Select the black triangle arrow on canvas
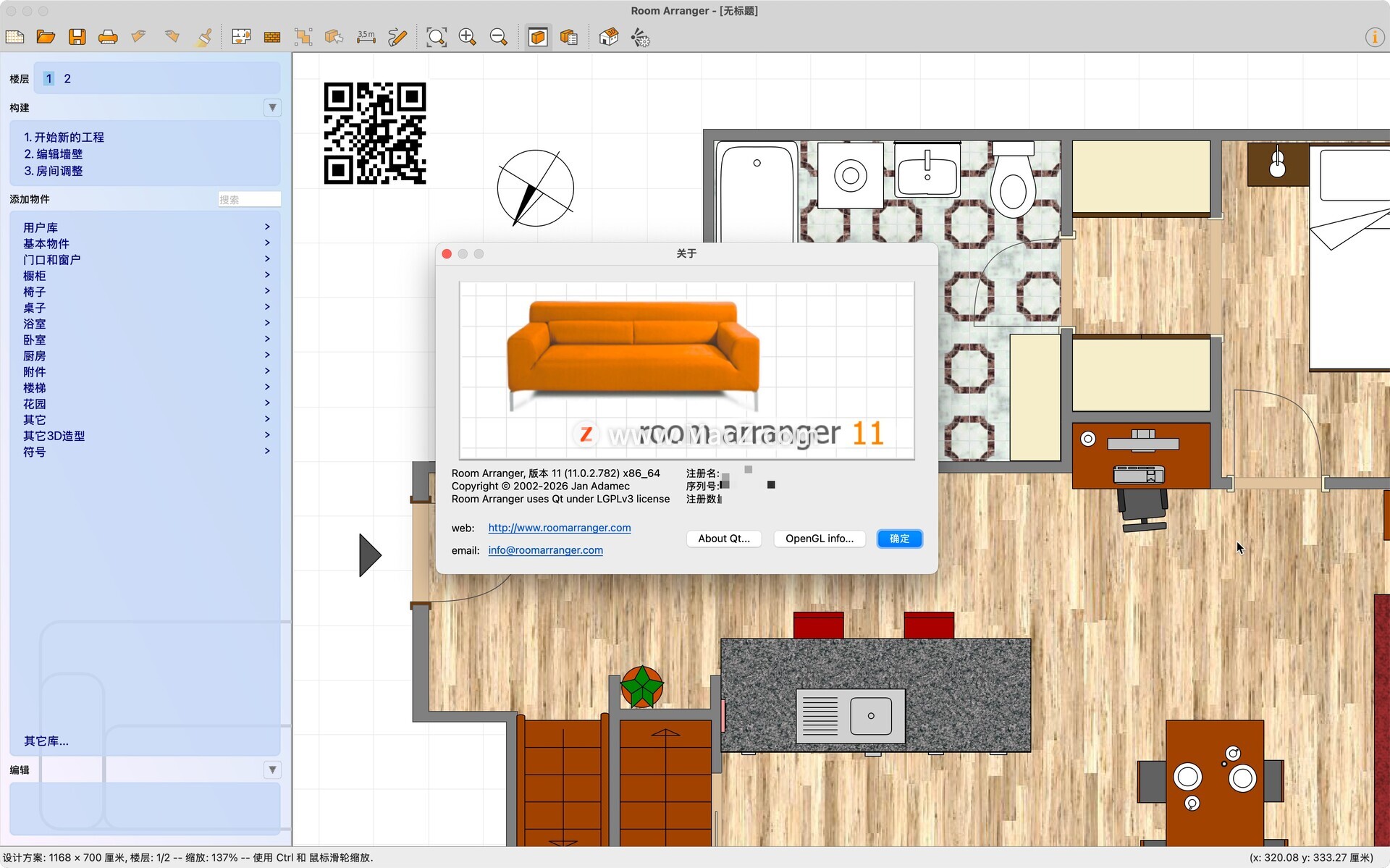Image resolution: width=1390 pixels, height=868 pixels. pos(370,555)
